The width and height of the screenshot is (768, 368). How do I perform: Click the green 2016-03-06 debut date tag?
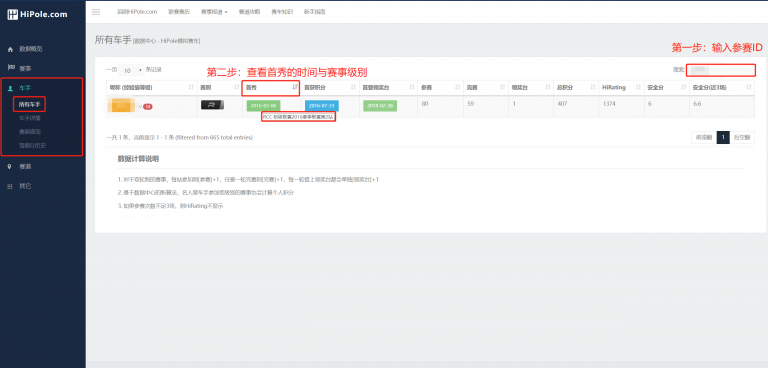pyautogui.click(x=263, y=106)
